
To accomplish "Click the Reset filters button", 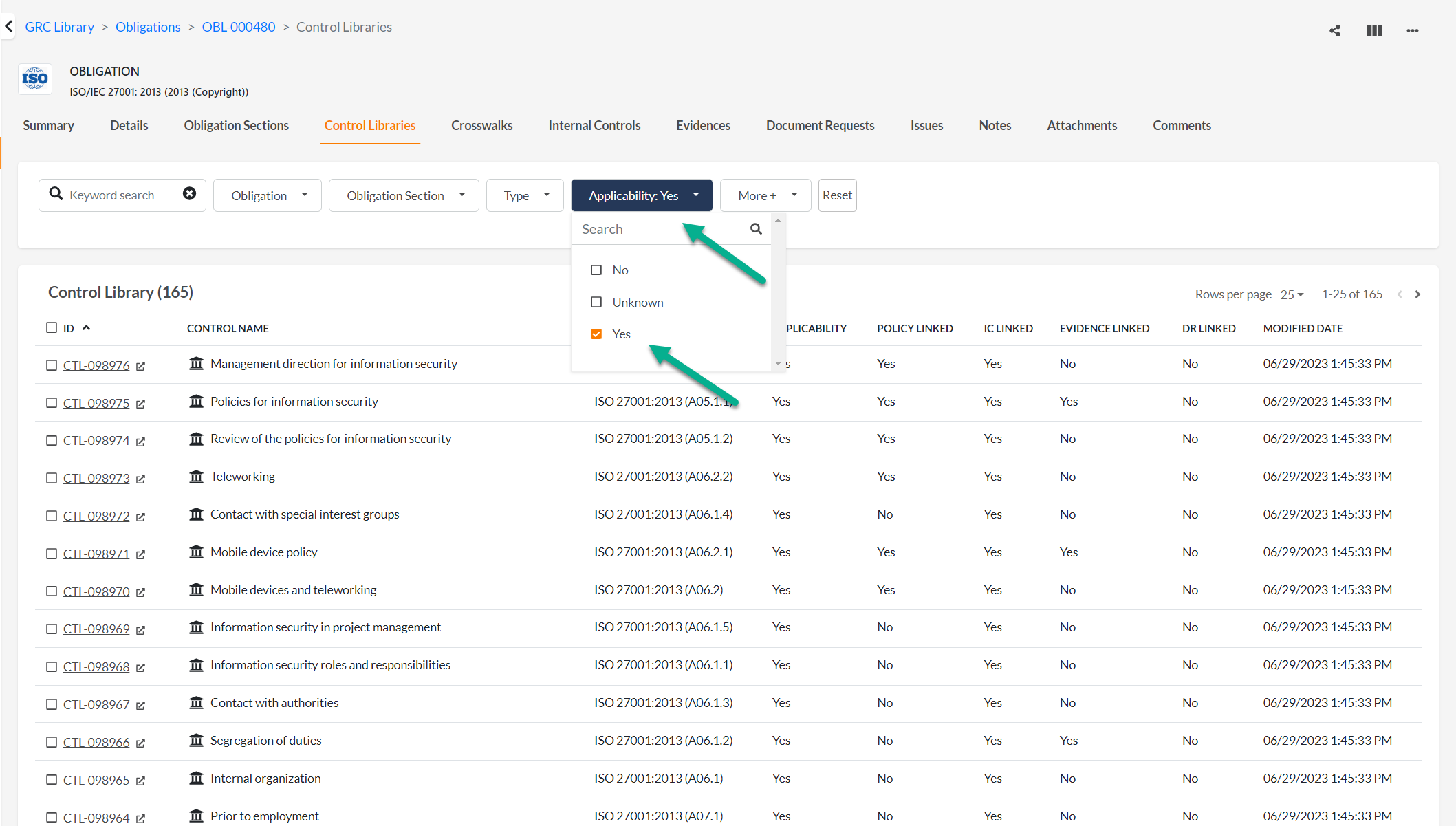I will click(x=837, y=195).
